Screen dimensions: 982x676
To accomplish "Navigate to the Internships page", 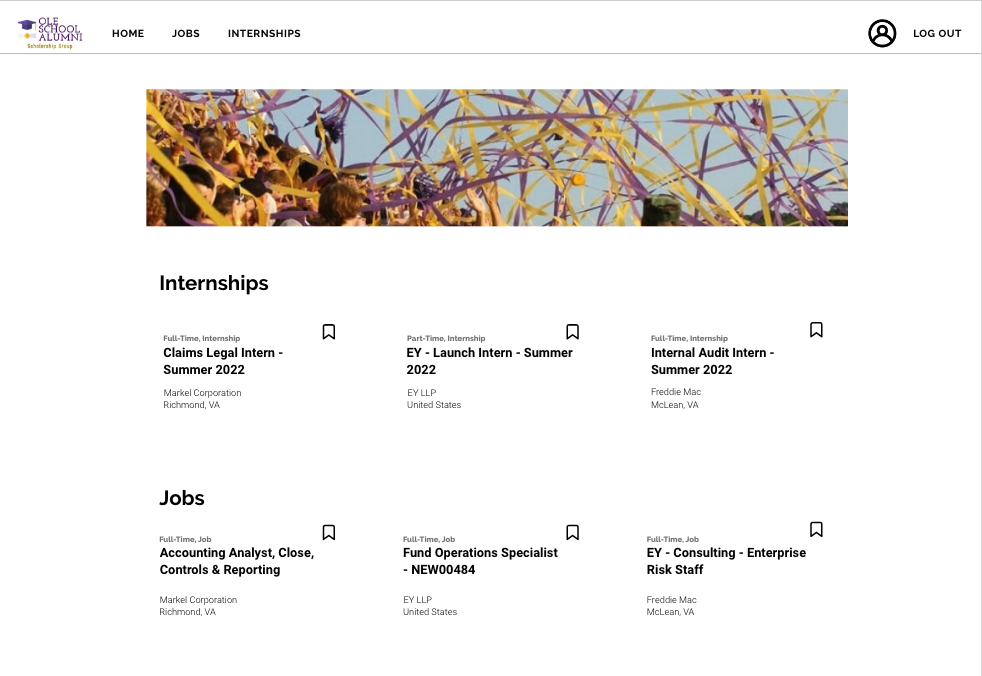I will tap(264, 34).
